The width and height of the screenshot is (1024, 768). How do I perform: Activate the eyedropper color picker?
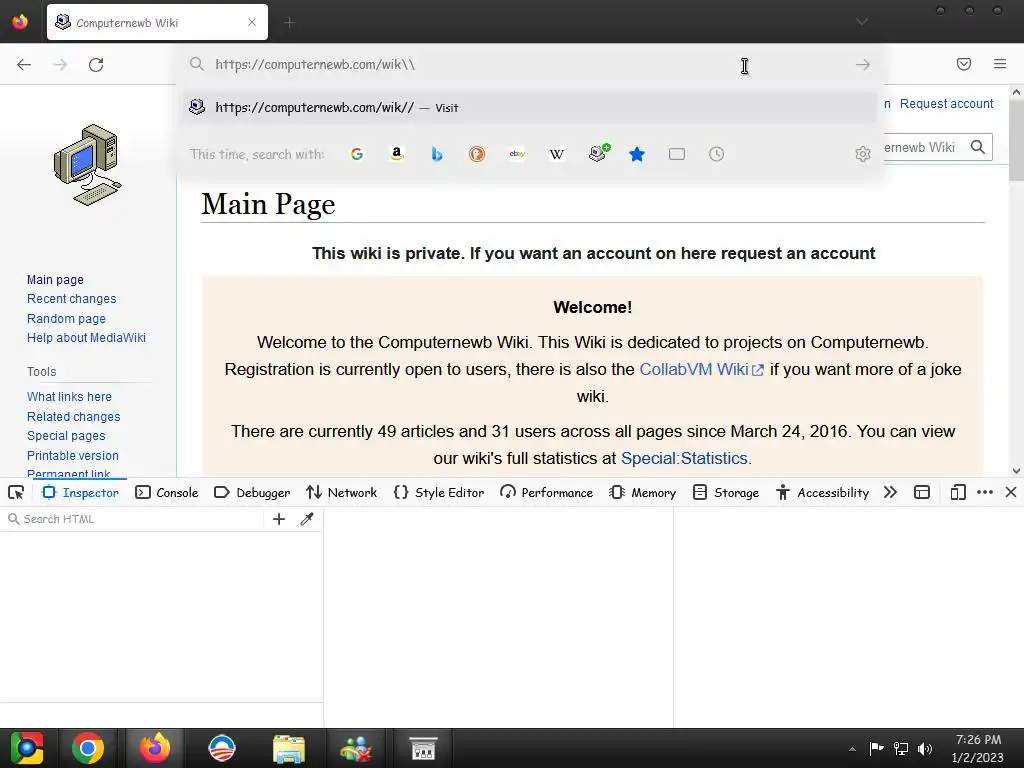[307, 519]
